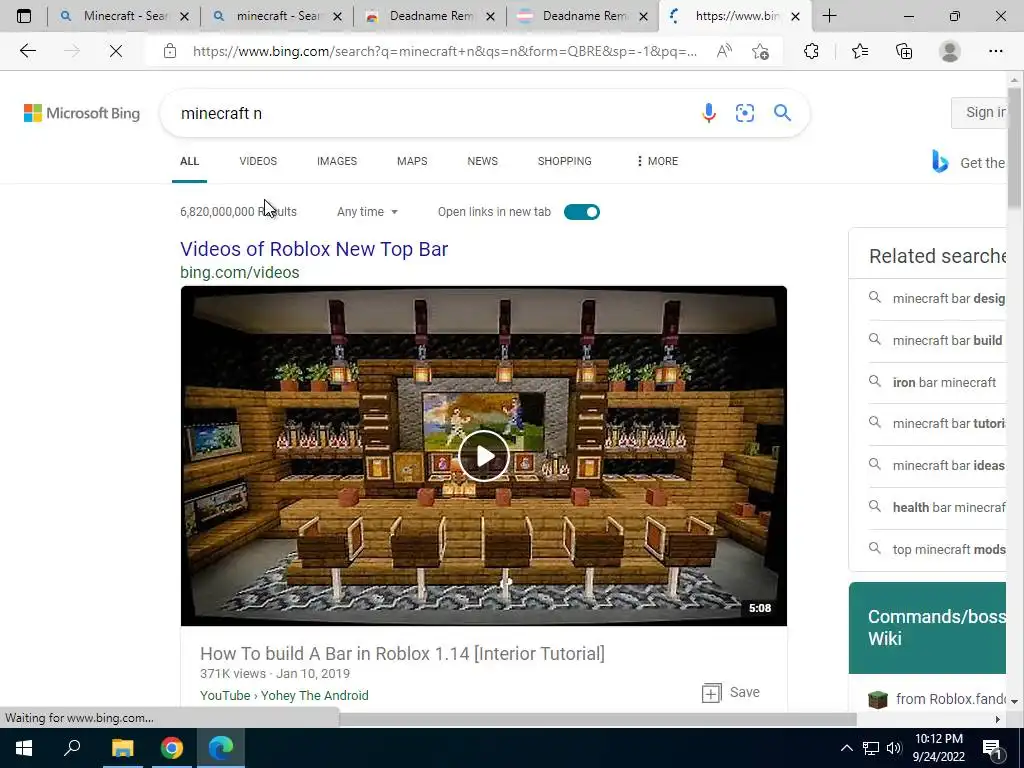The image size is (1024, 768).
Task: Expand the MORE search categories
Action: [x=657, y=161]
